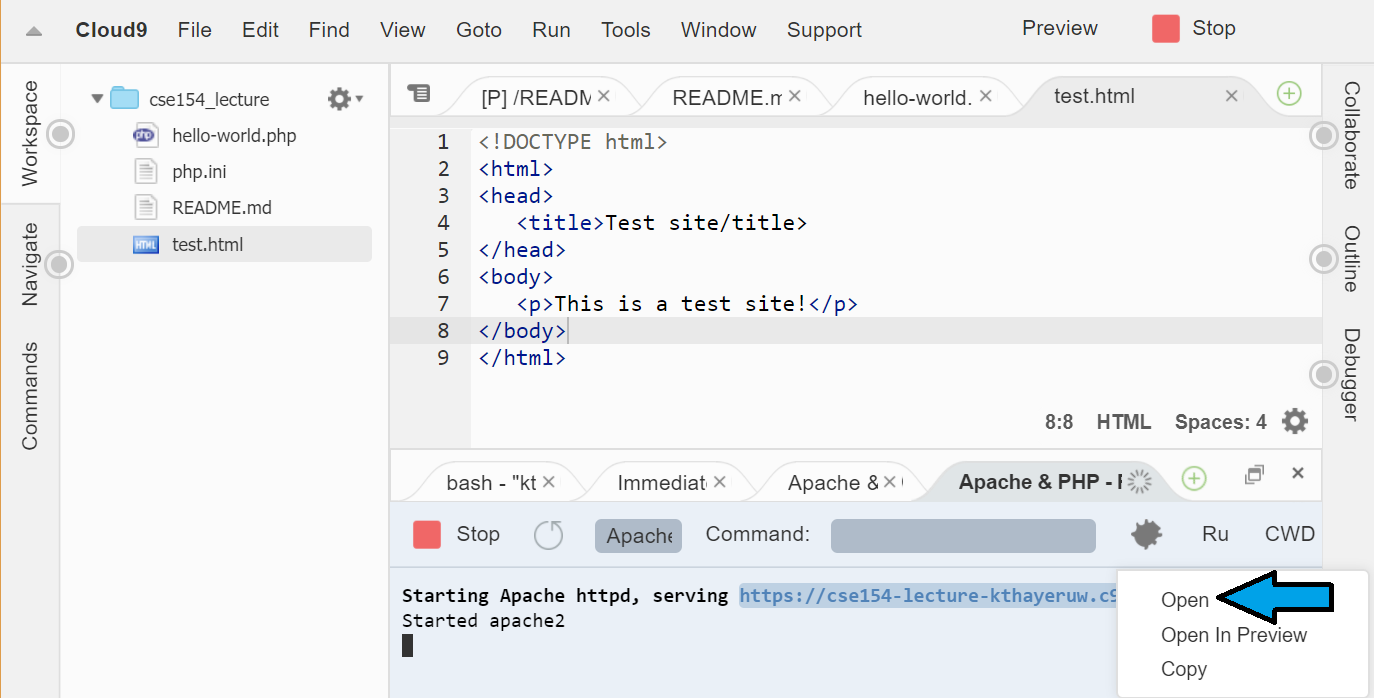The width and height of the screenshot is (1374, 698).
Task: Switch to the hello-world editor tab
Action: [x=917, y=97]
